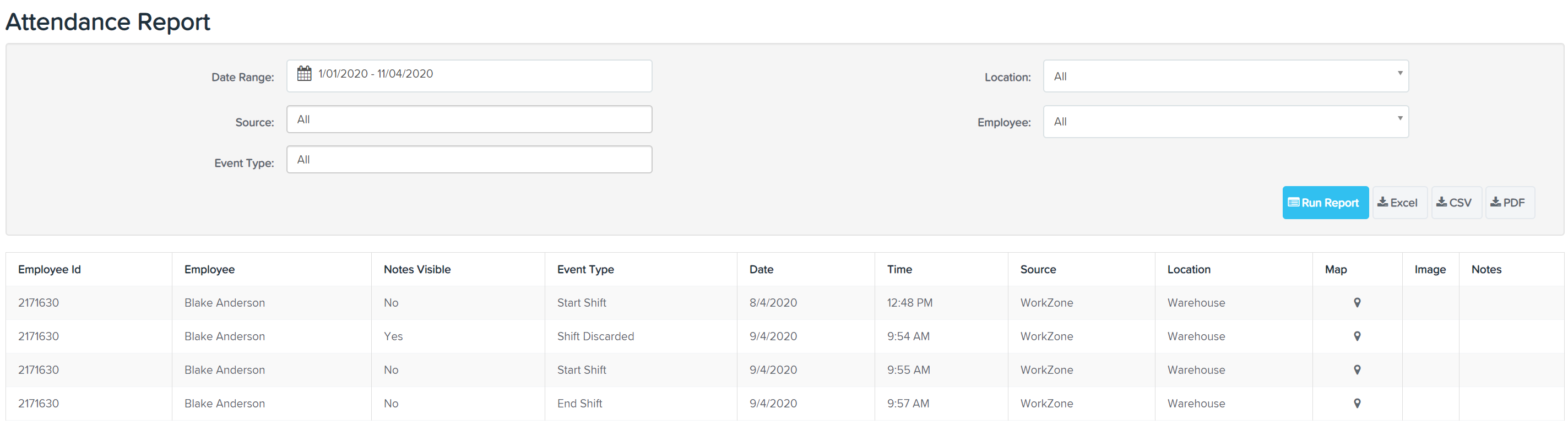1568x430 pixels.
Task: Export the report as CSV
Action: click(x=1456, y=203)
